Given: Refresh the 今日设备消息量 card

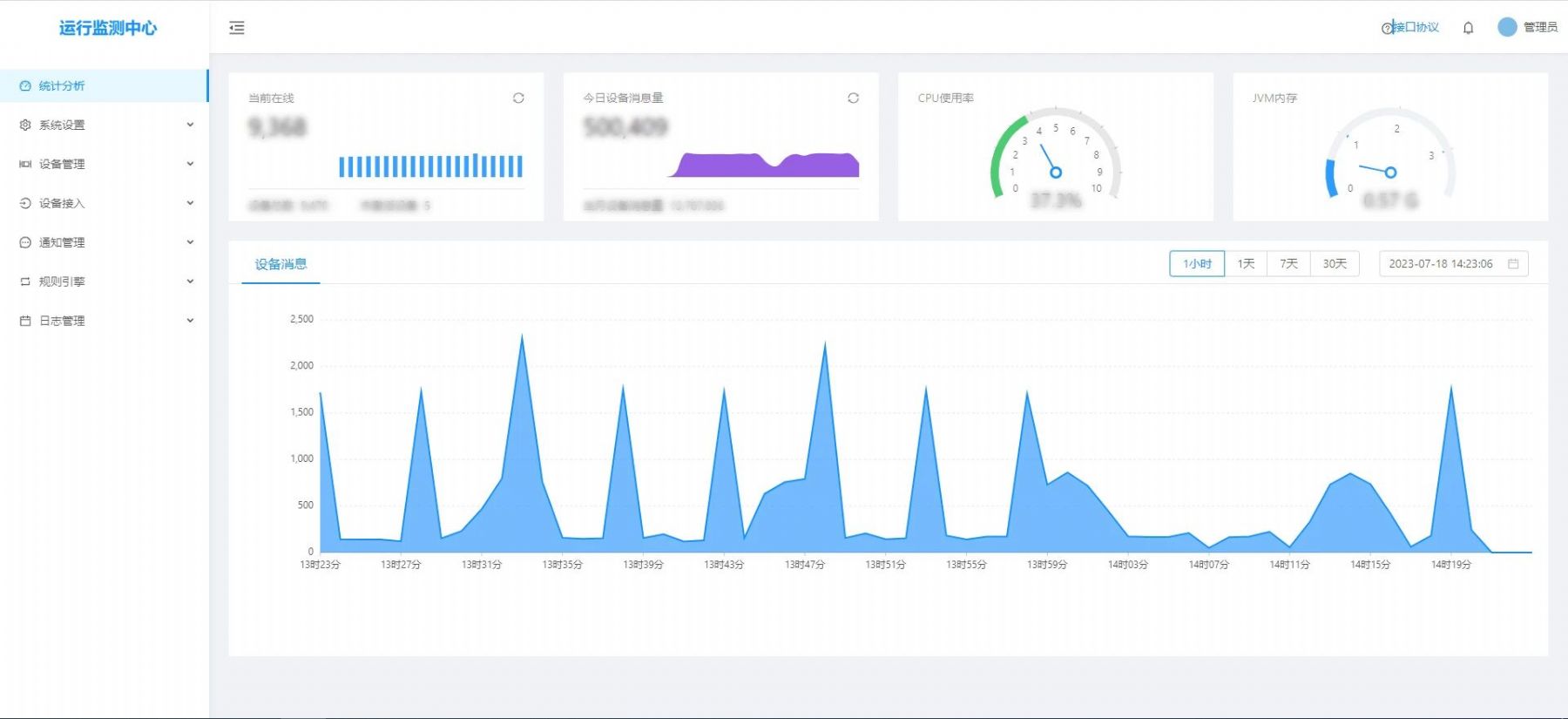Looking at the screenshot, I should click(x=853, y=98).
